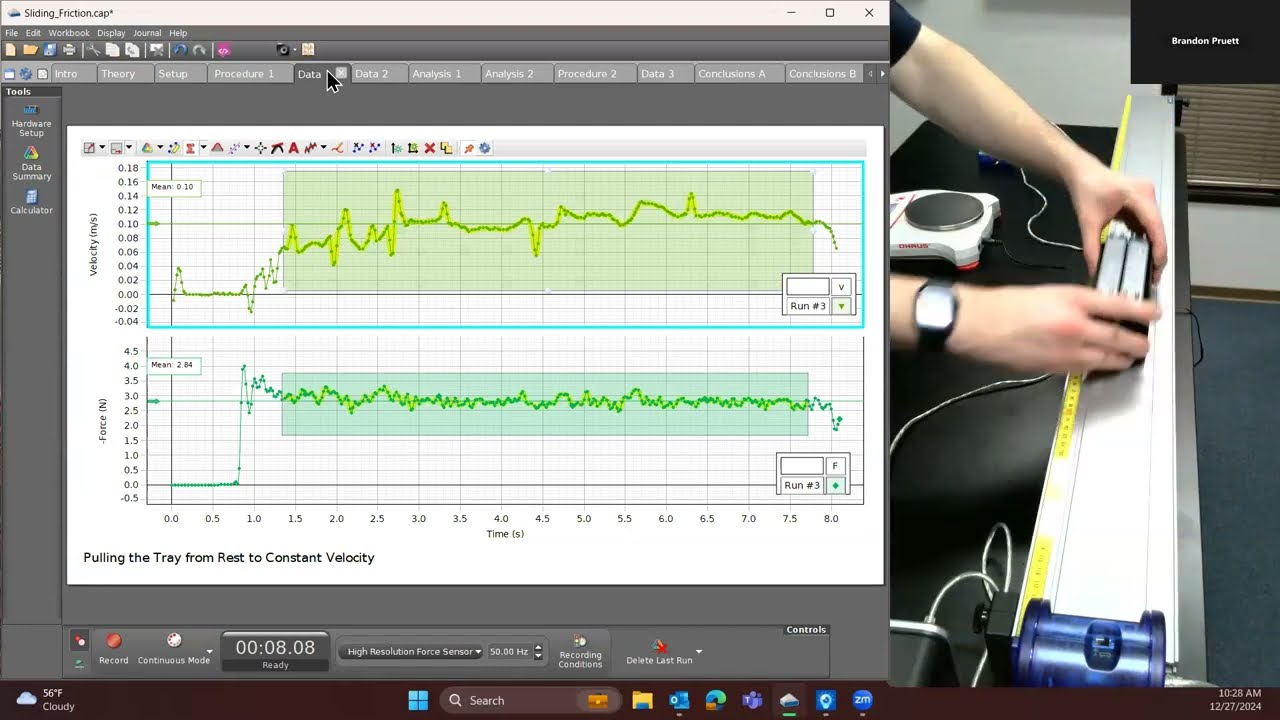The image size is (1280, 720).
Task: Open Zoom from the taskbar
Action: tap(862, 700)
